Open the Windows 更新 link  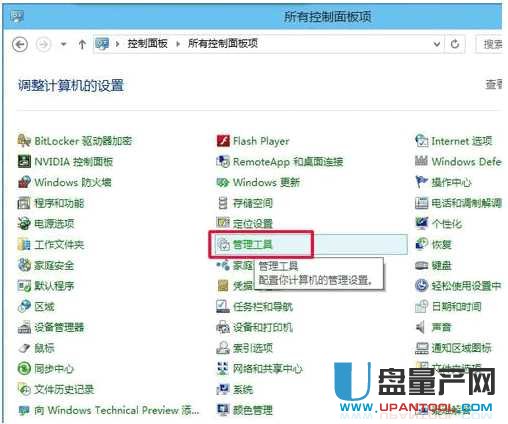tap(266, 182)
